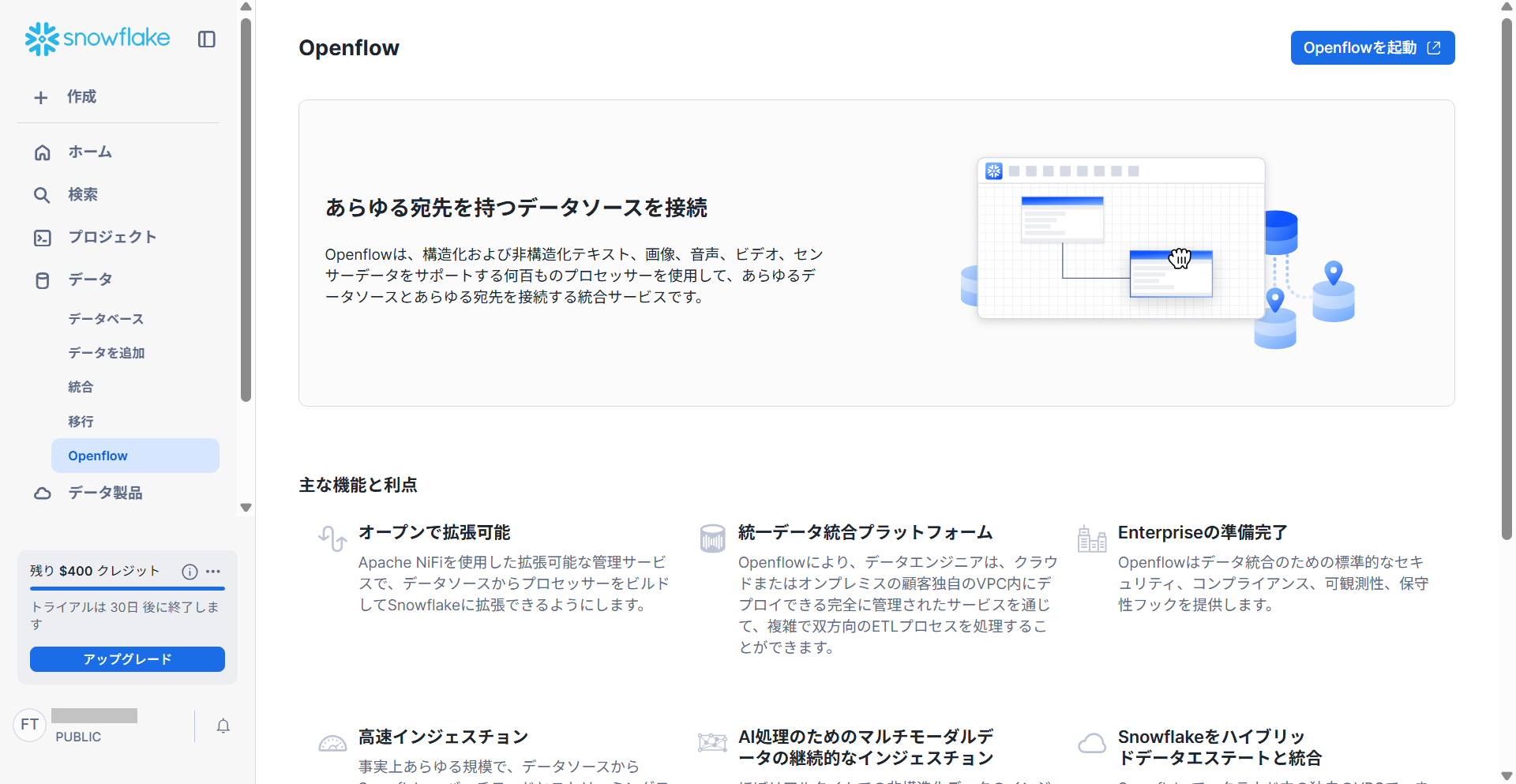Click the trial credit progress bar
This screenshot has height=784, width=1516.
127,589
